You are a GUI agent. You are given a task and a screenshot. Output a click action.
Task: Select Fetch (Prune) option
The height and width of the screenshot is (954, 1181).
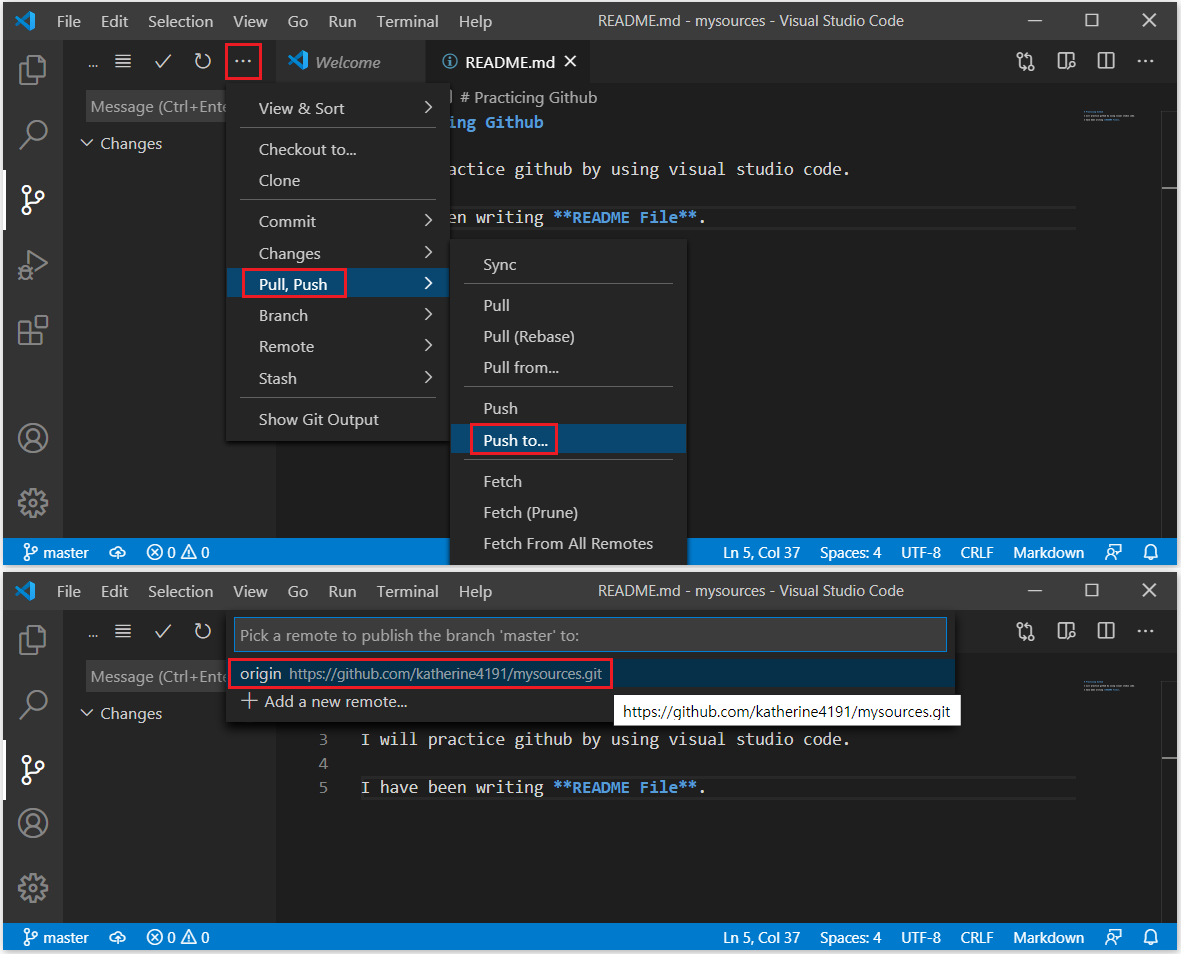coord(568,513)
